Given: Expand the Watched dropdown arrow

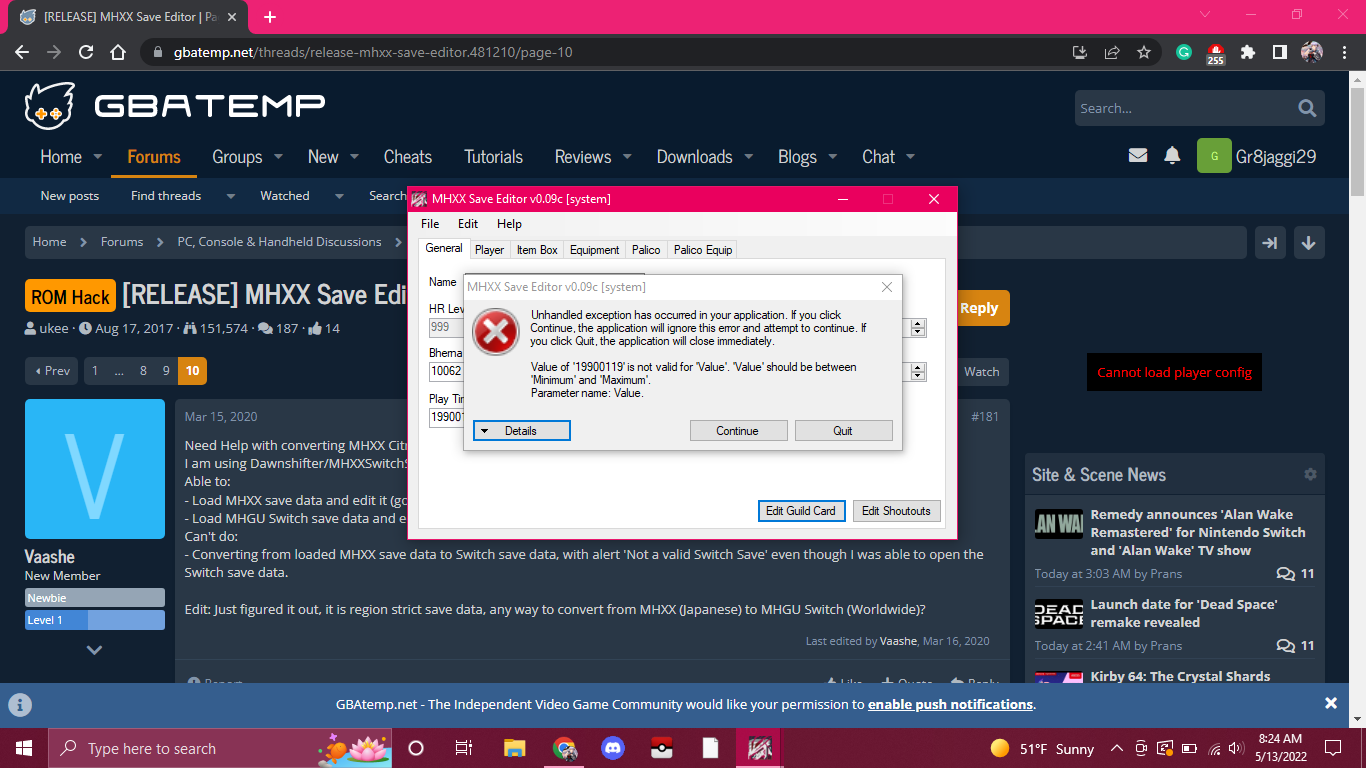Looking at the screenshot, I should [339, 196].
